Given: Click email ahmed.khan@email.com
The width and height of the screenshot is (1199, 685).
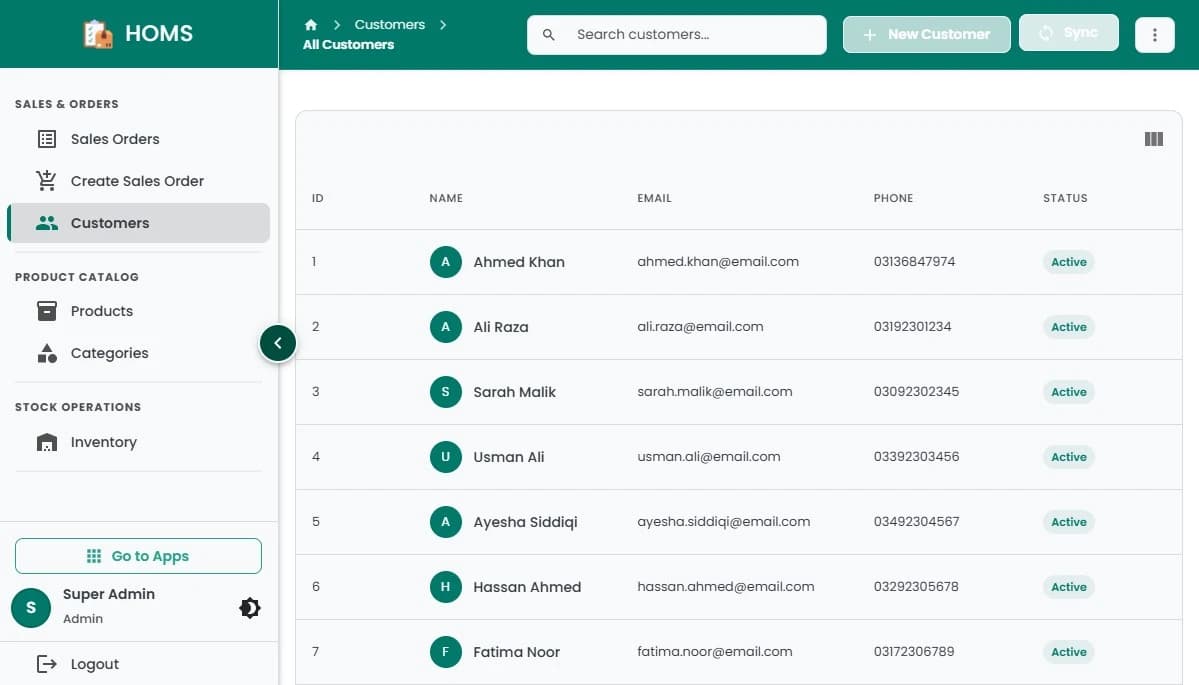Looking at the screenshot, I should tap(718, 261).
